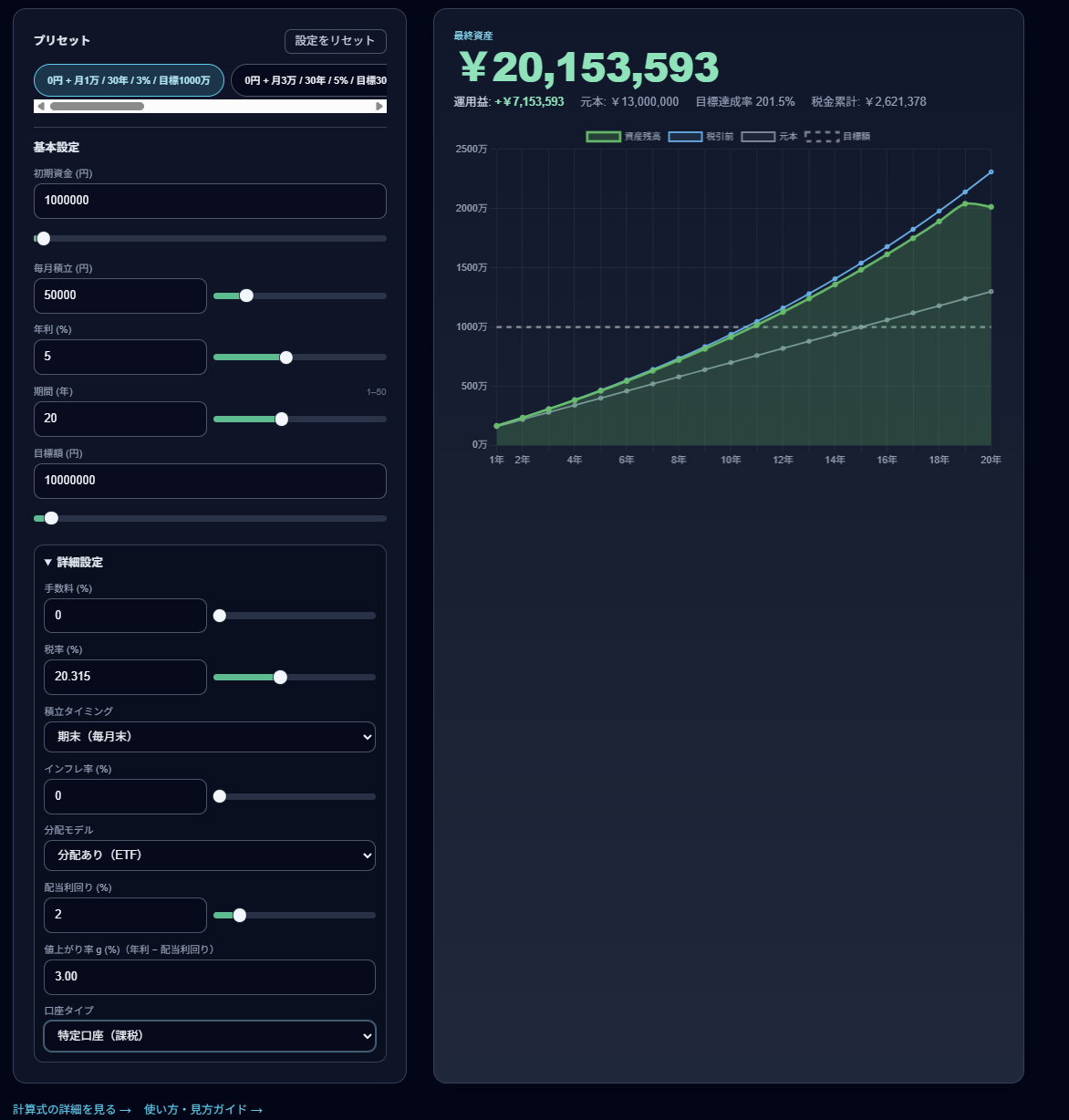
Task: Open the 口座タイプ dropdown
Action: click(210, 1036)
